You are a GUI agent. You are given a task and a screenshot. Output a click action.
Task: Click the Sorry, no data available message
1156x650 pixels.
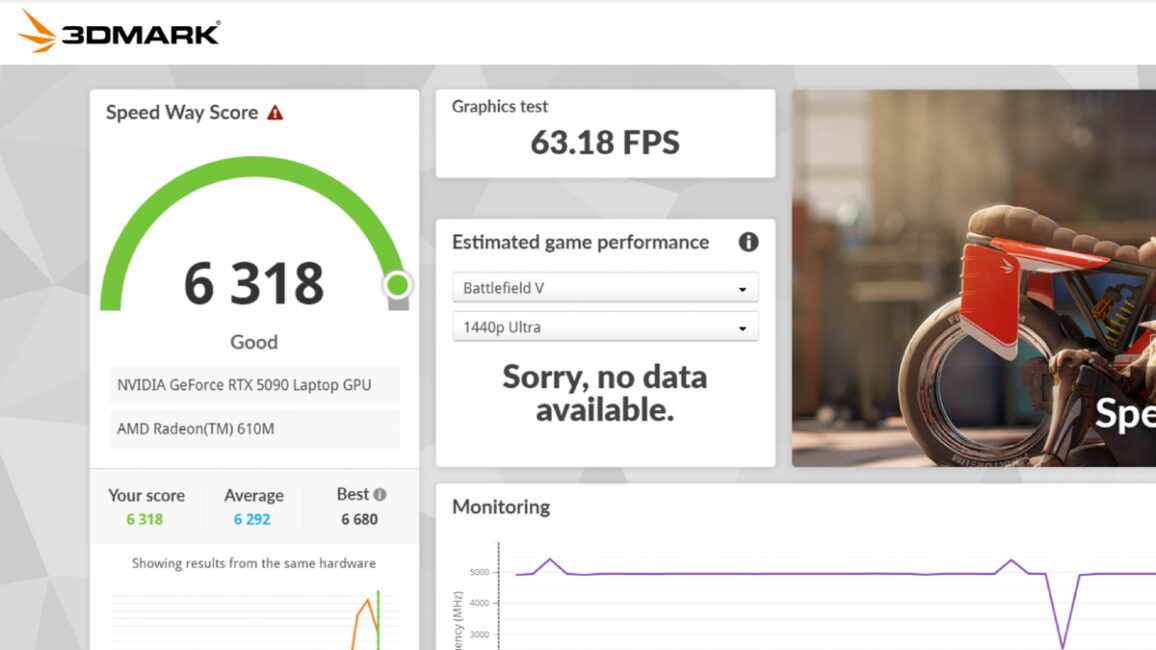605,393
